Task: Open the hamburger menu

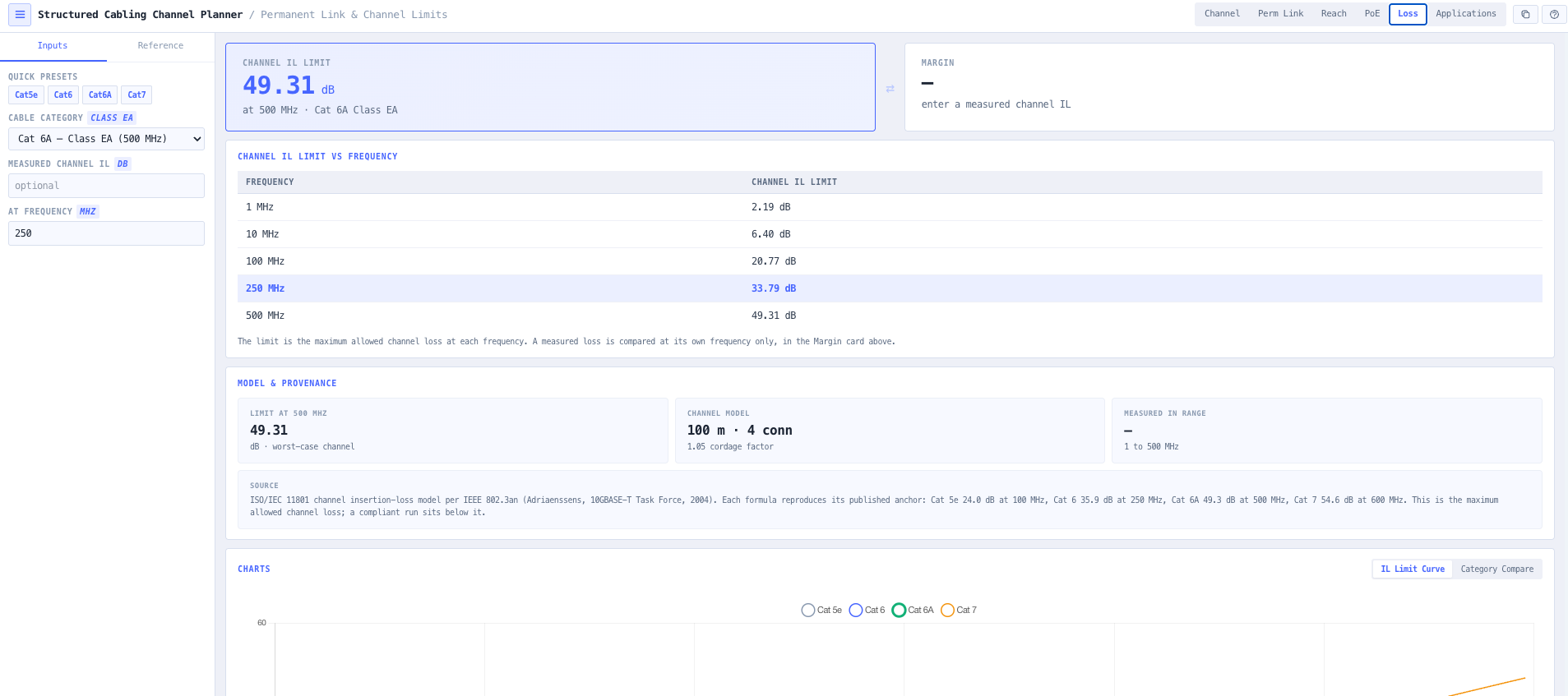Action: (x=20, y=15)
